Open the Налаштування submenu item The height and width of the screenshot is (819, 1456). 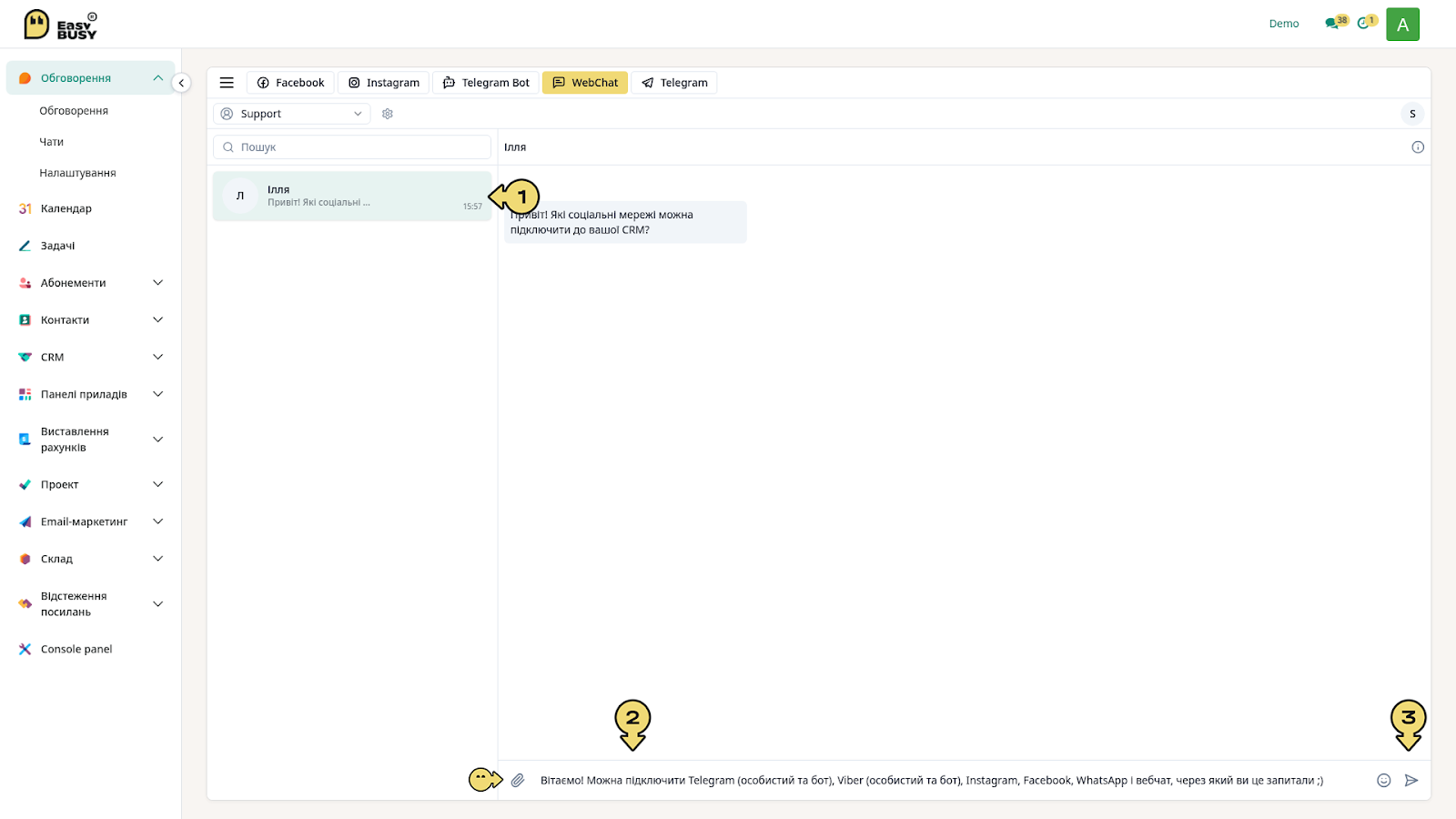click(x=77, y=173)
